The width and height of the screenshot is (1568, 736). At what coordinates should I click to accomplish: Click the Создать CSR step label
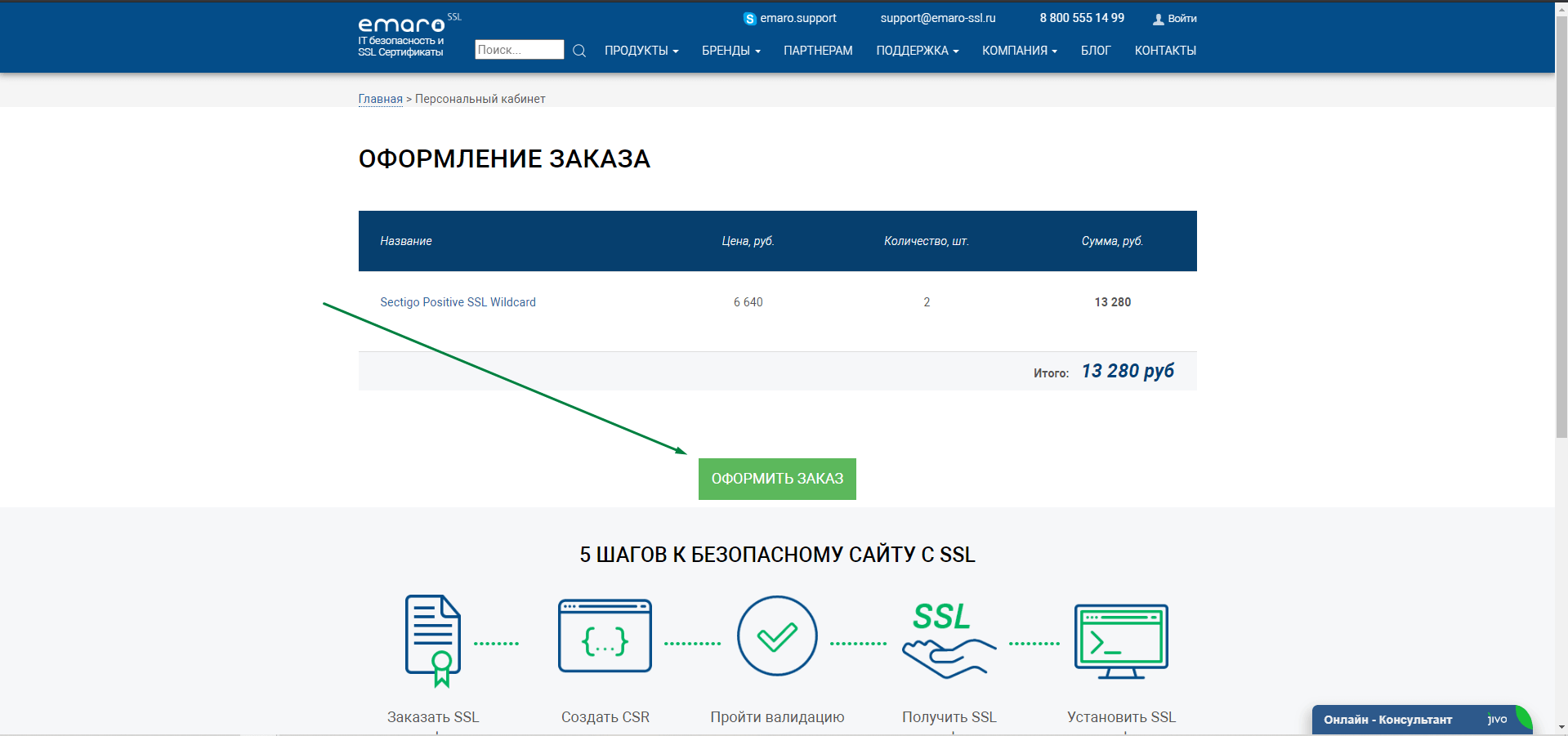[x=605, y=717]
